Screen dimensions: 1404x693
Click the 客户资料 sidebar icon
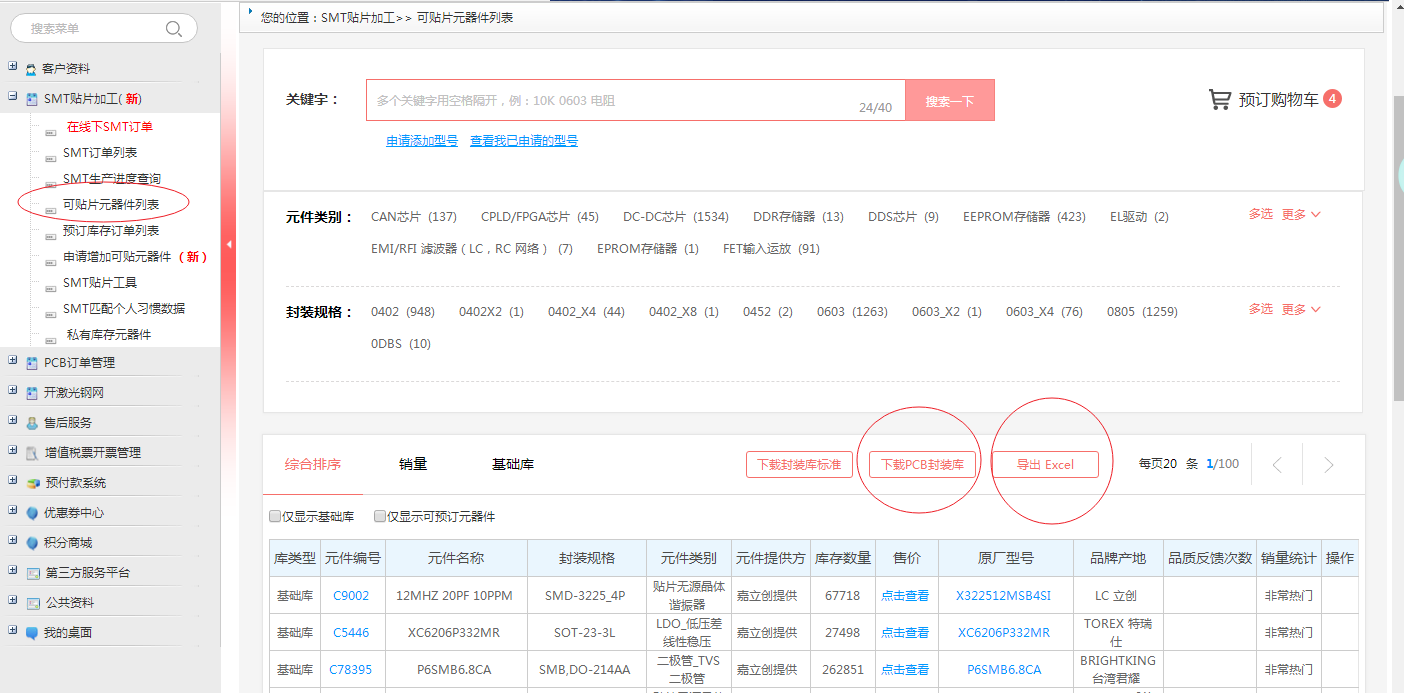pyautogui.click(x=31, y=69)
